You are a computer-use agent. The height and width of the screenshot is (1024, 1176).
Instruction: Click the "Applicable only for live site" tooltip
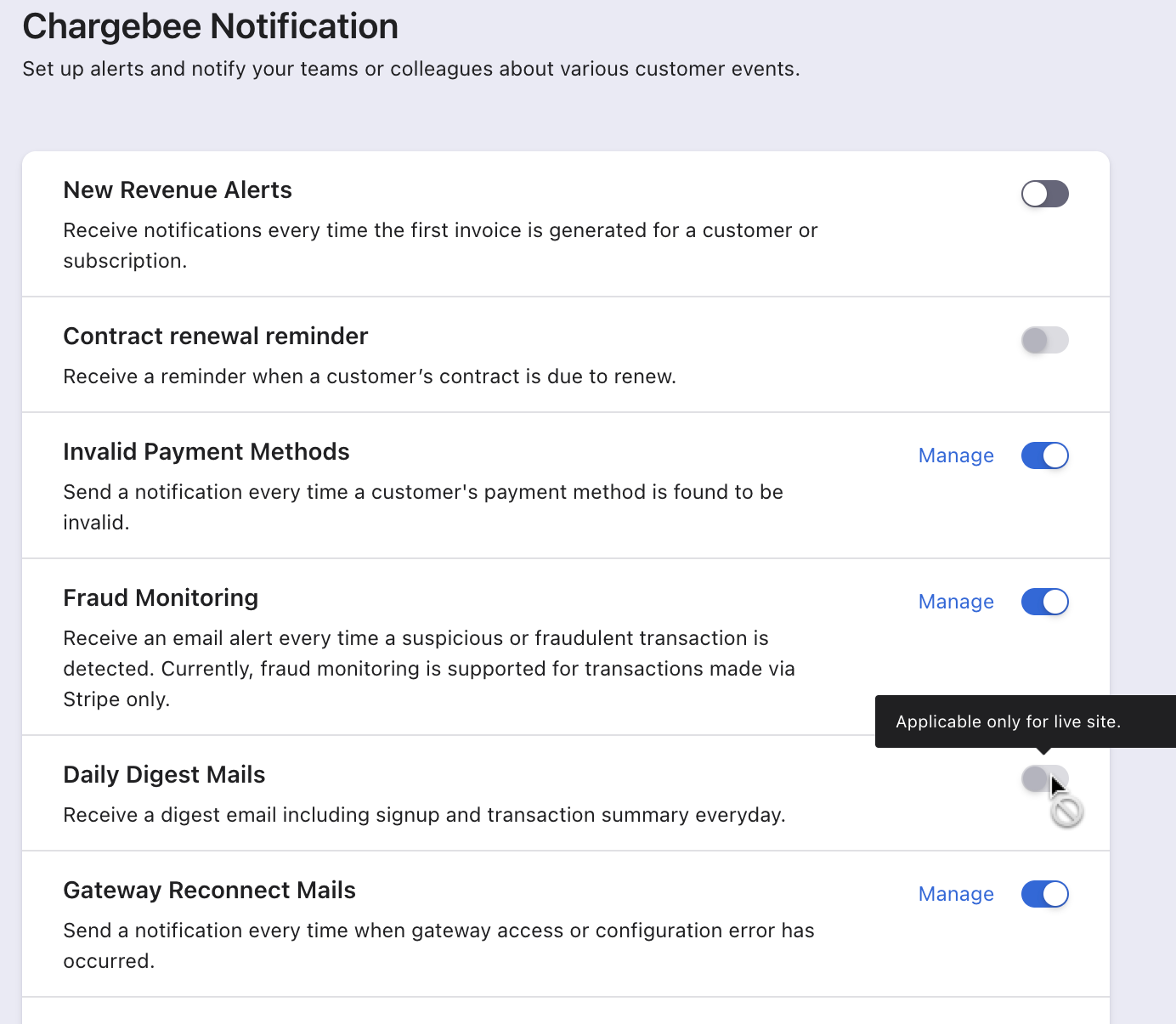click(x=1008, y=721)
